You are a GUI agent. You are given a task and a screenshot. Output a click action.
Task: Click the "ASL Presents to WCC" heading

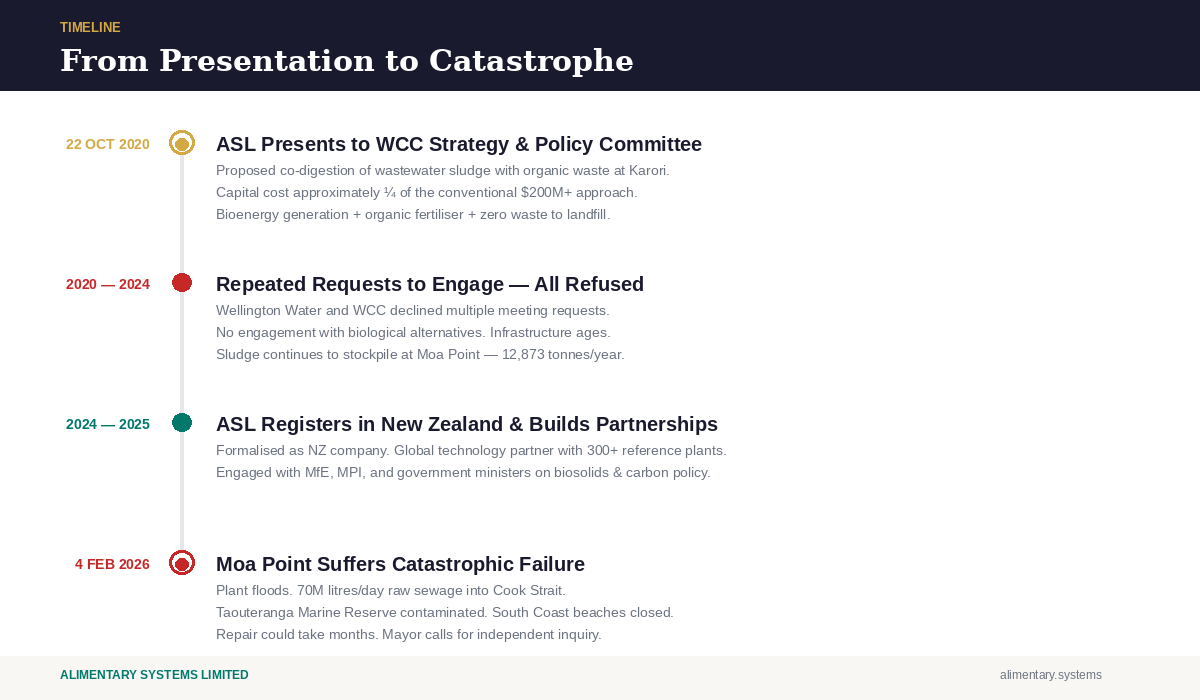coord(458,144)
